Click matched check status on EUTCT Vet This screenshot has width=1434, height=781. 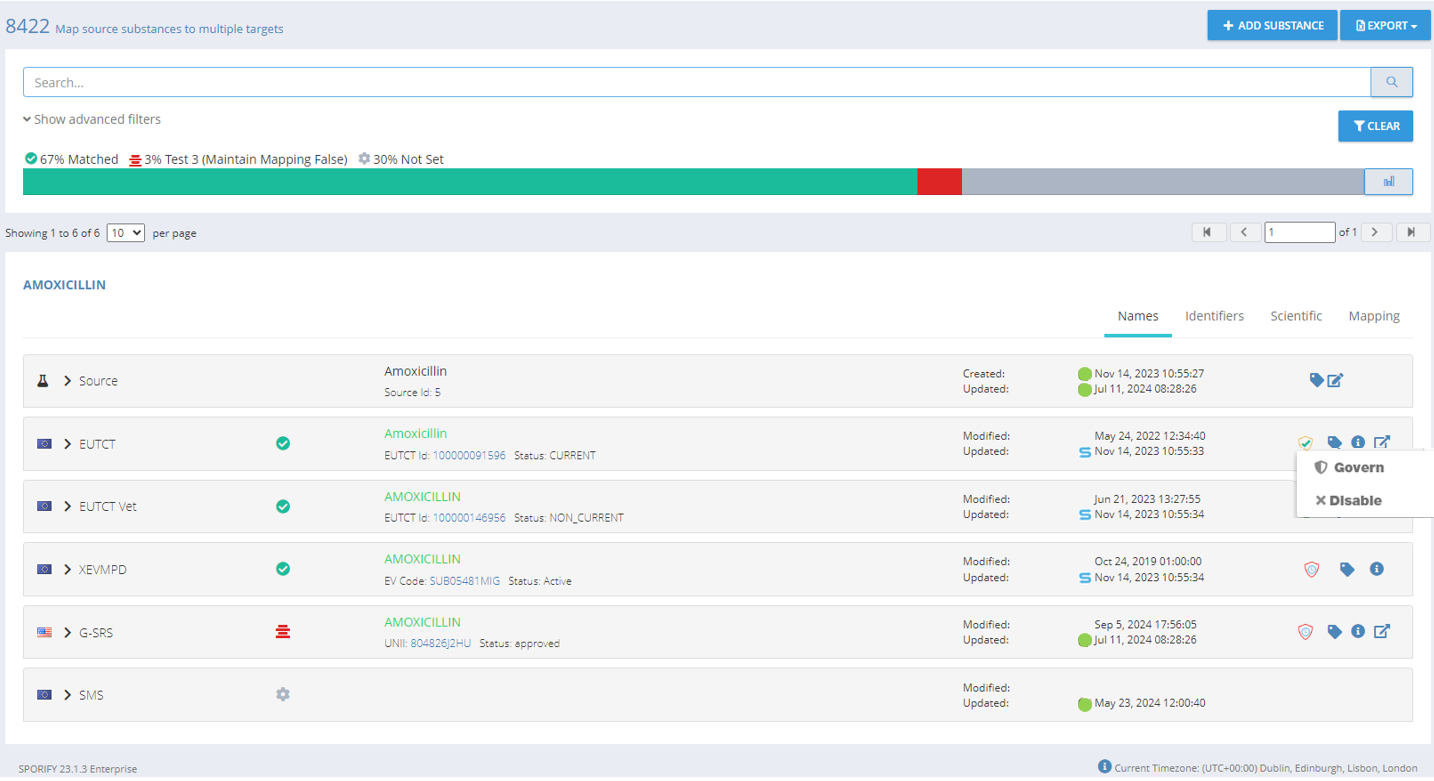[x=283, y=506]
